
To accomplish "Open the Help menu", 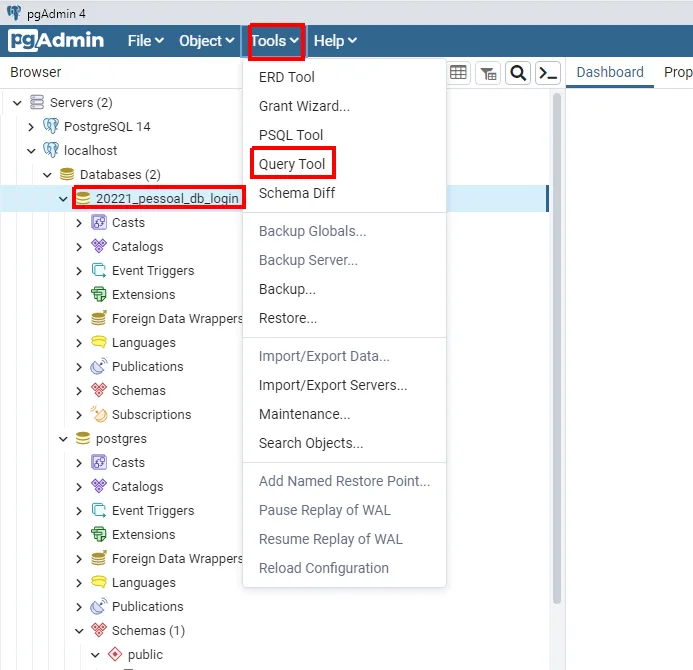I will (335, 41).
